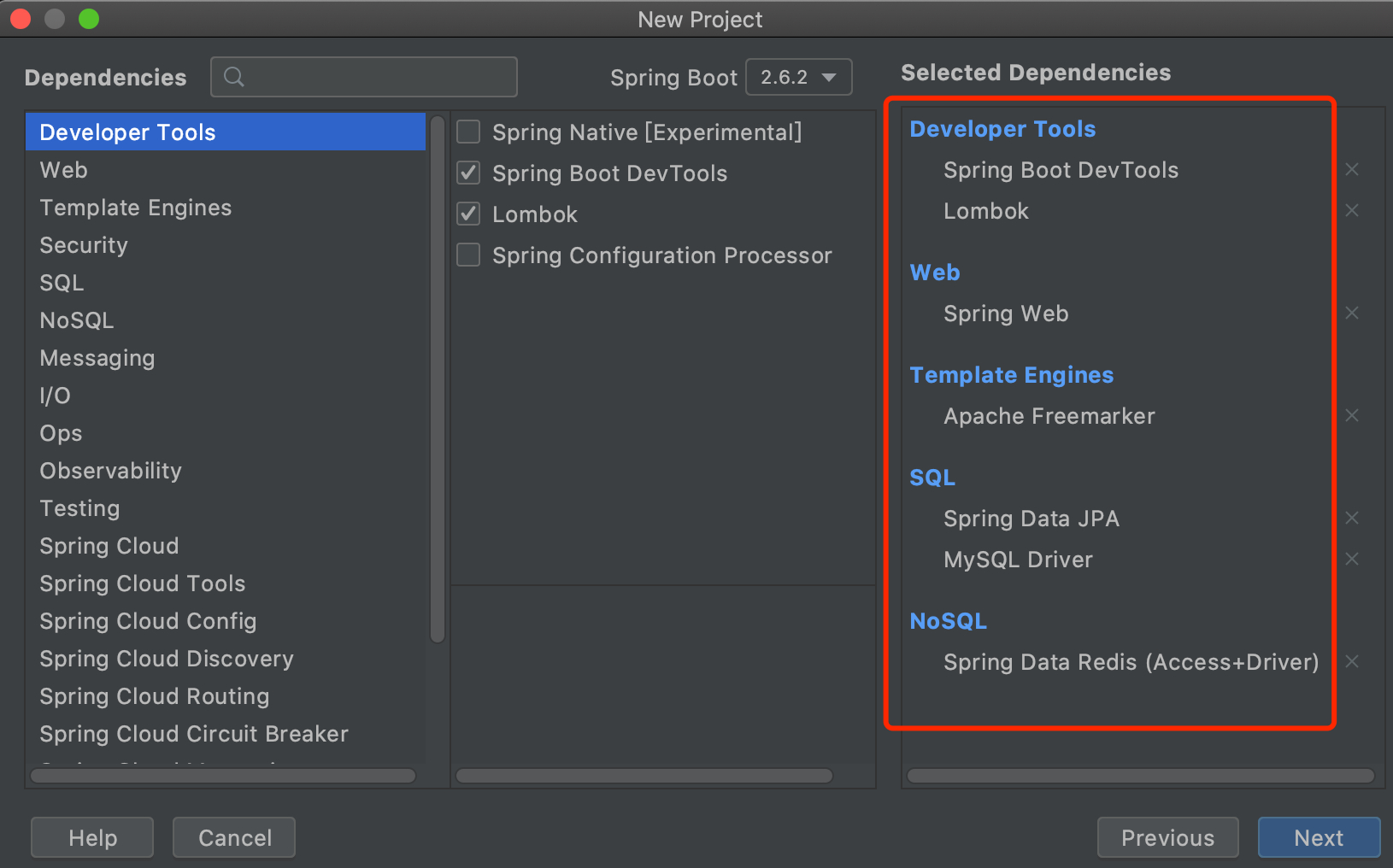Proceed with the Next button

coord(1319,837)
